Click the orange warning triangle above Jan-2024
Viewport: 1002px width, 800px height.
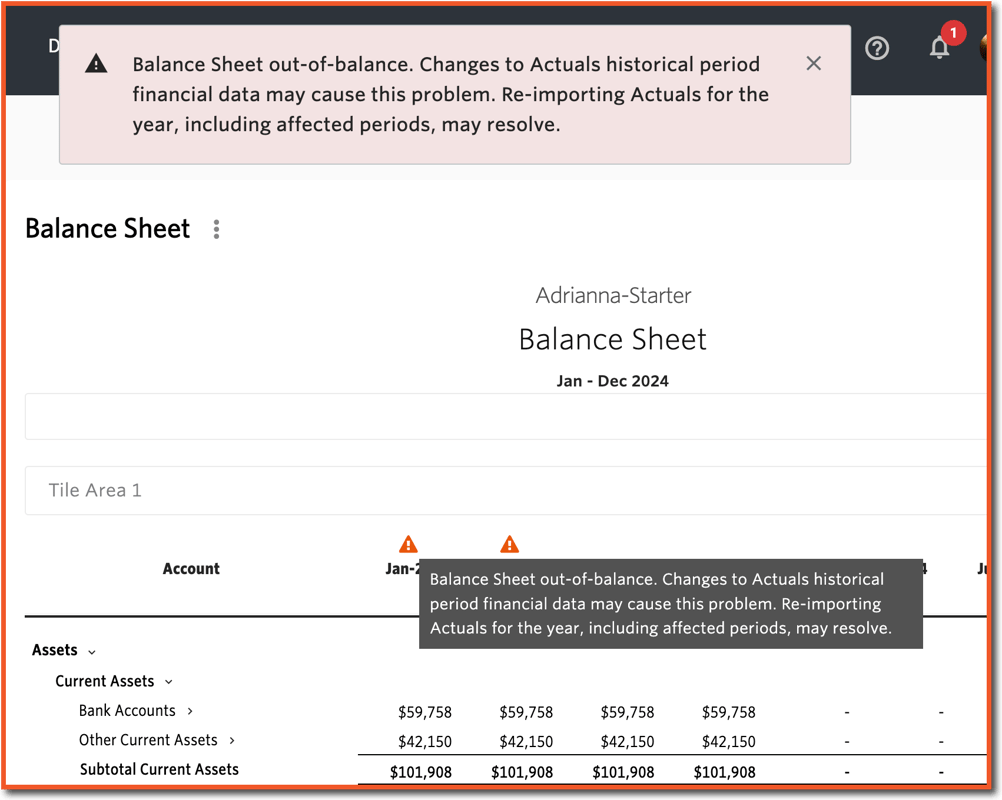(x=408, y=543)
